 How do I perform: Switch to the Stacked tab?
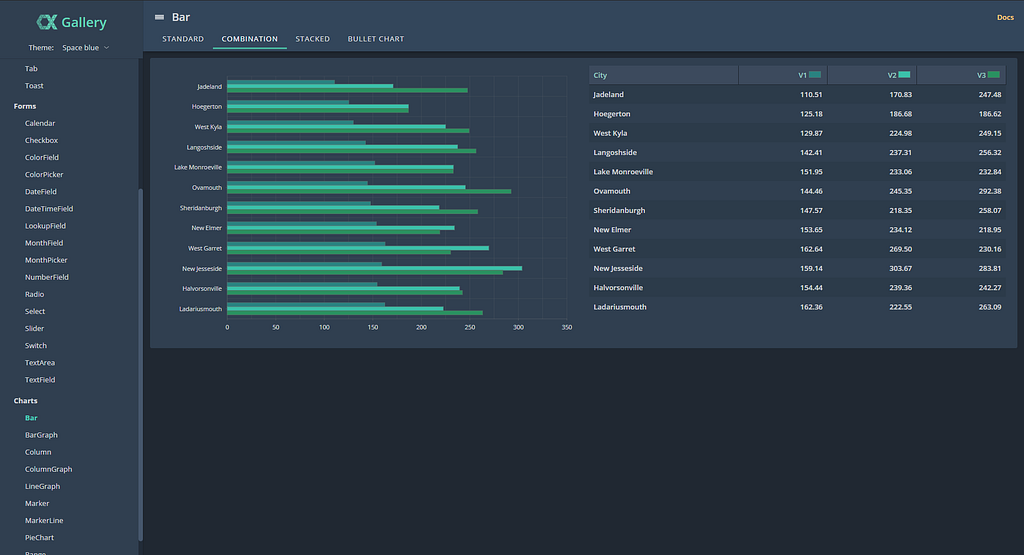312,39
